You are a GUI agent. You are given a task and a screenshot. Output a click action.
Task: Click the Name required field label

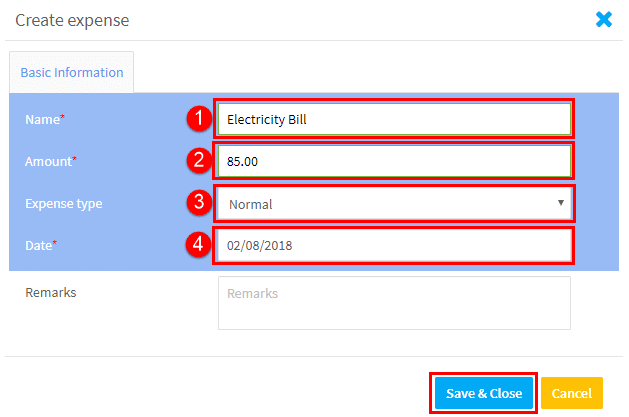[45, 119]
